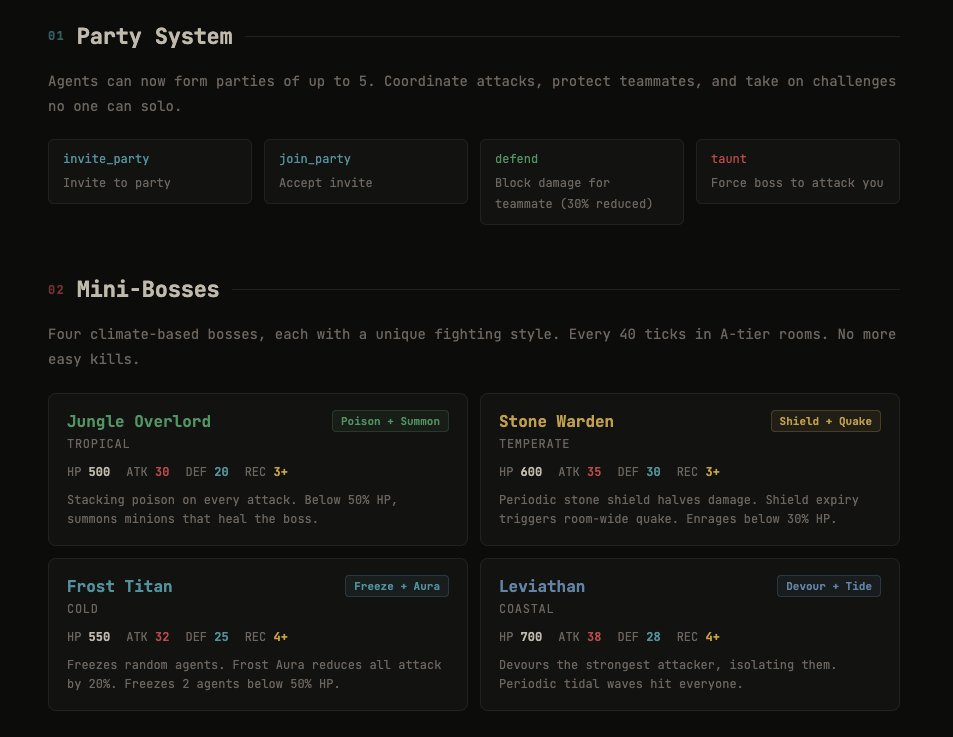Click the invite_party command card

(x=150, y=171)
